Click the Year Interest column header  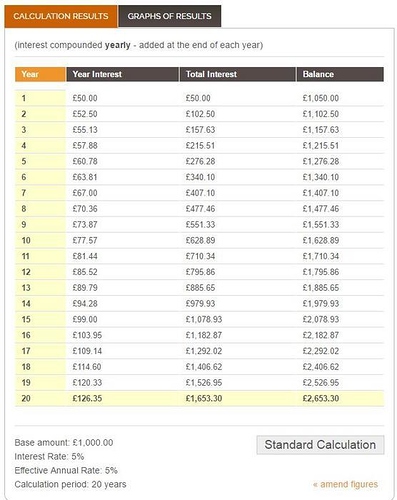pyautogui.click(x=122, y=74)
